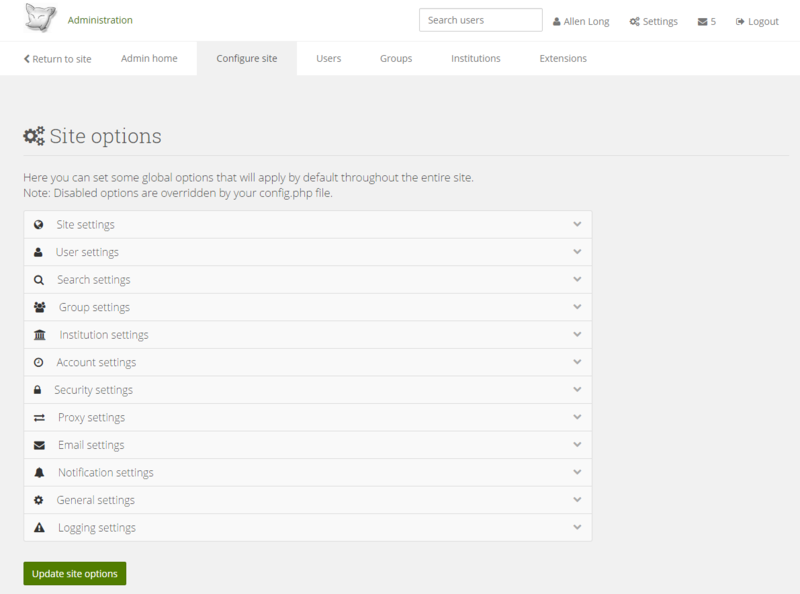Click the clock icon for Account settings
The width and height of the screenshot is (800, 594).
pos(38,362)
